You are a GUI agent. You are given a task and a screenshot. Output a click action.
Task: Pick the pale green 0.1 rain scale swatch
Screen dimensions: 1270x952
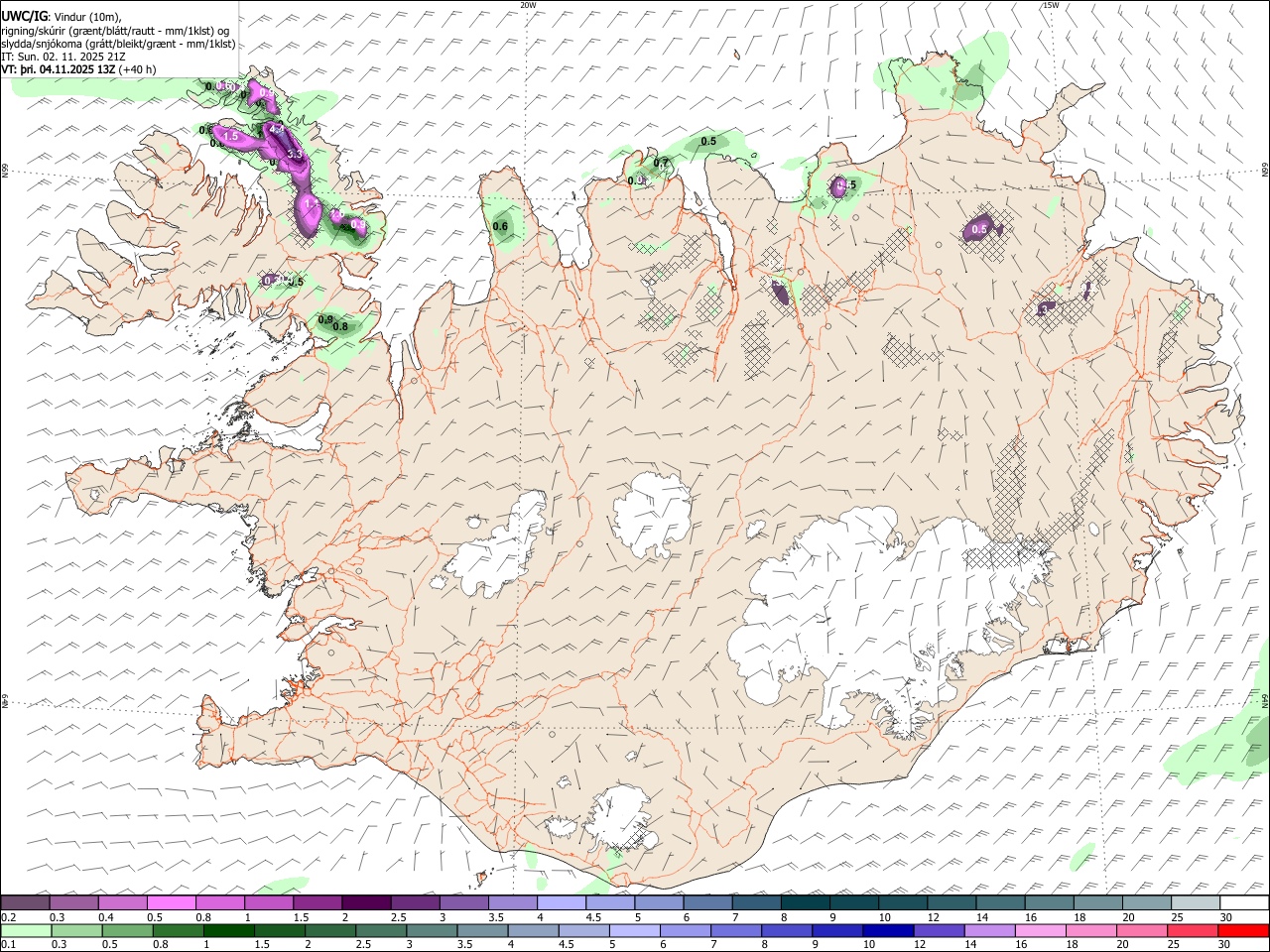tap(25, 931)
